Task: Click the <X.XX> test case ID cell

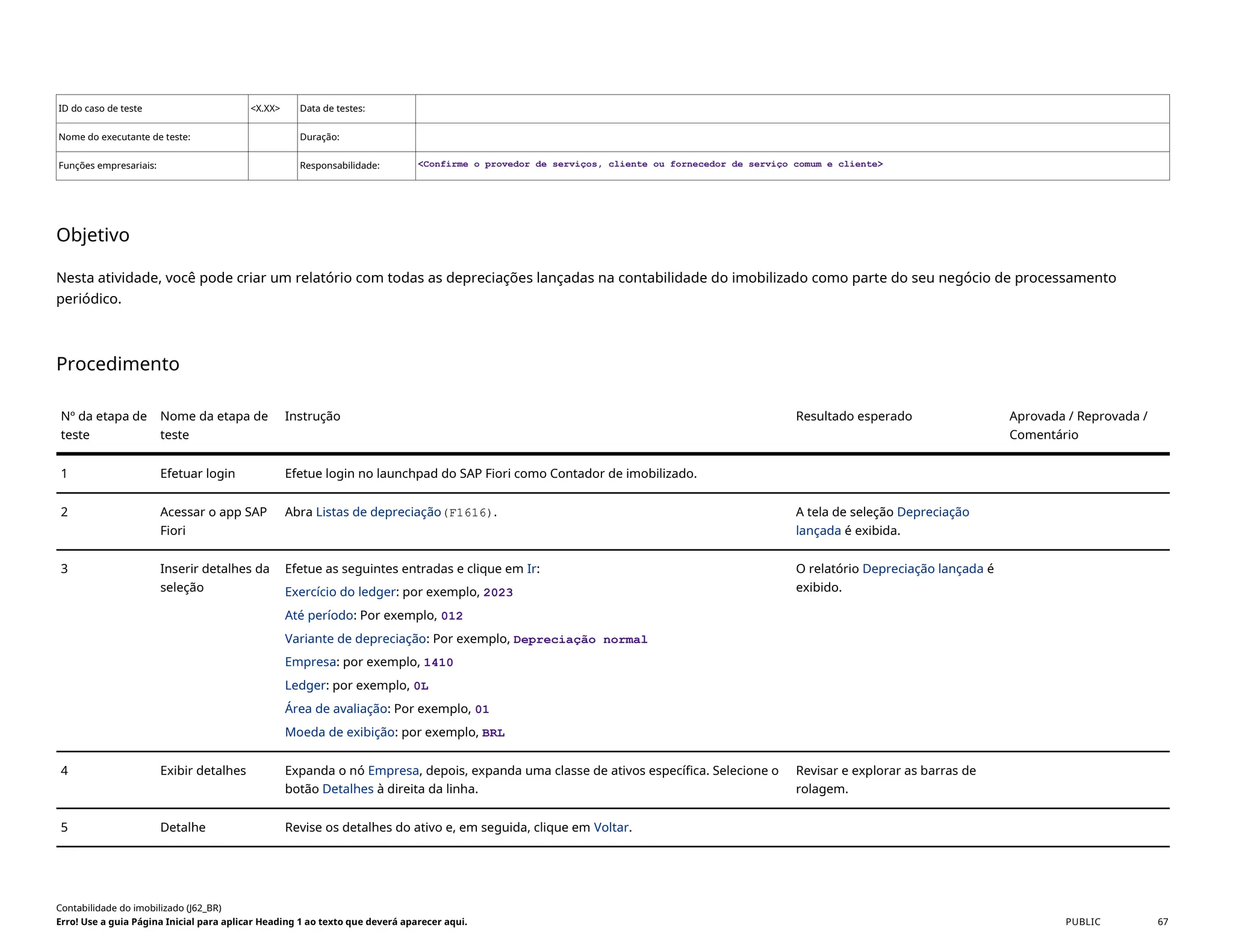Action: point(266,109)
